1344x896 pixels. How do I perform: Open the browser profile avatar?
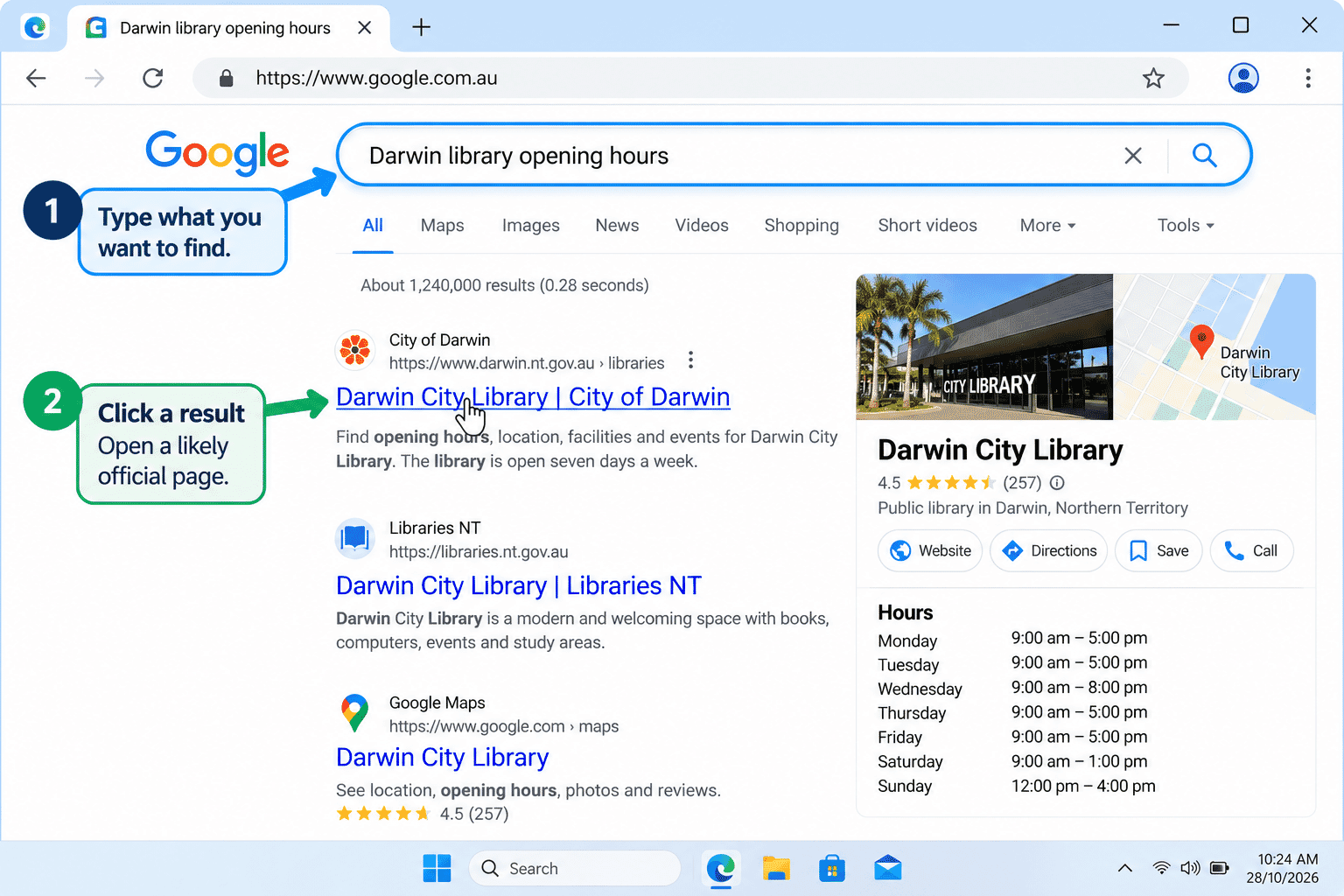(x=1243, y=78)
